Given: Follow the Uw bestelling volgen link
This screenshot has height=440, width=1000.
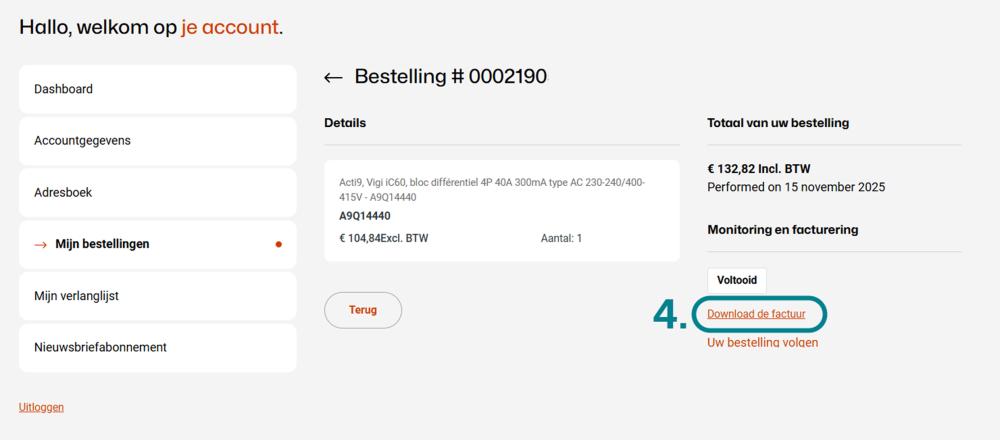Looking at the screenshot, I should click(762, 342).
